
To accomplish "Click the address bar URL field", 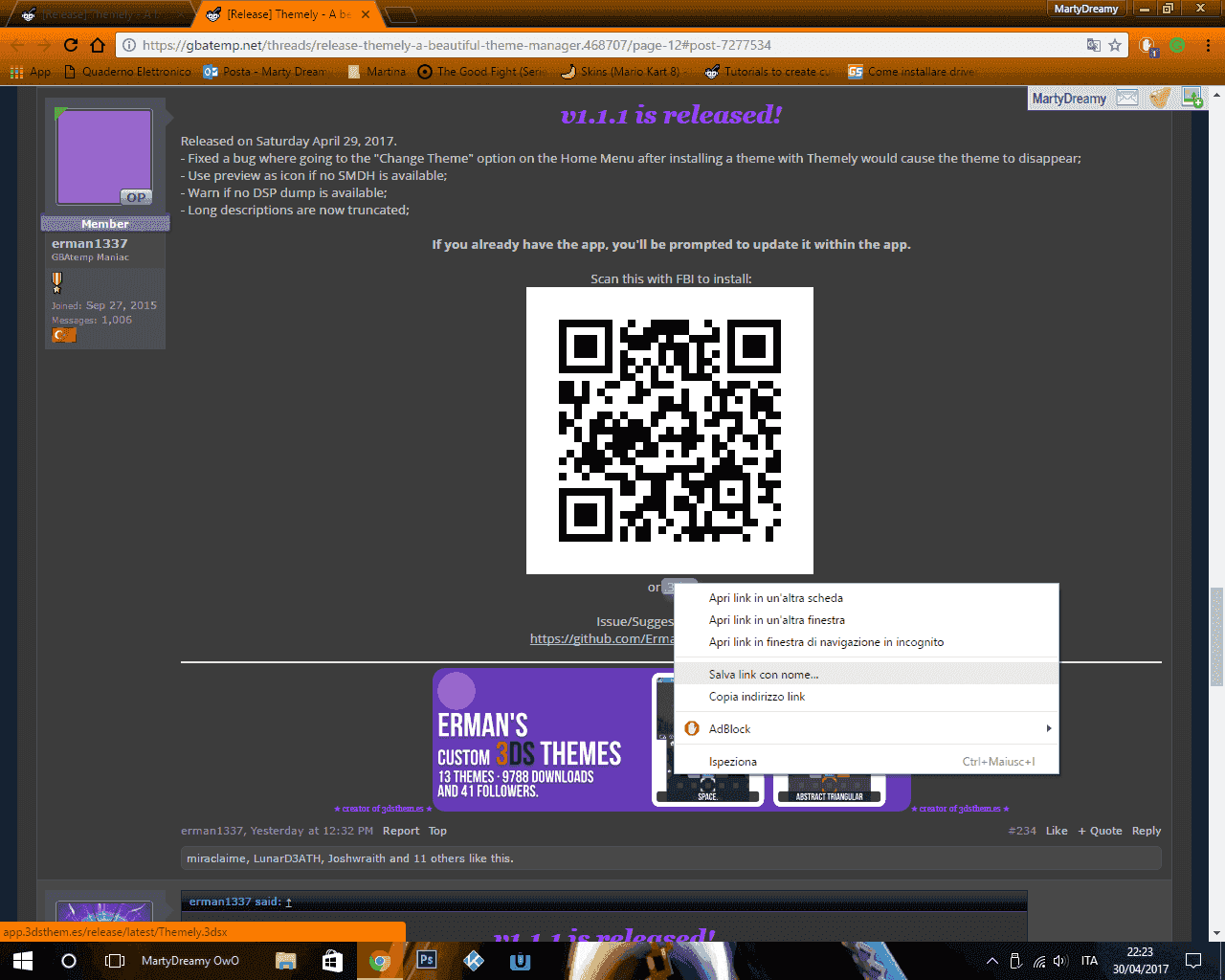I will click(x=612, y=45).
